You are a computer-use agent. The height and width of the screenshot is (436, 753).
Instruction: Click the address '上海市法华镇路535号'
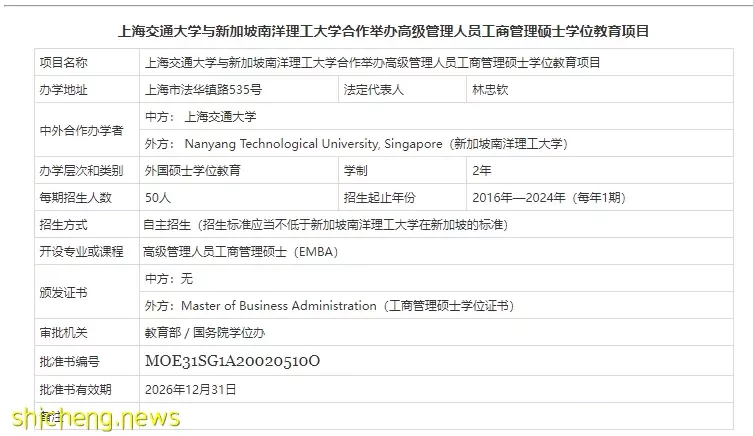point(204,90)
